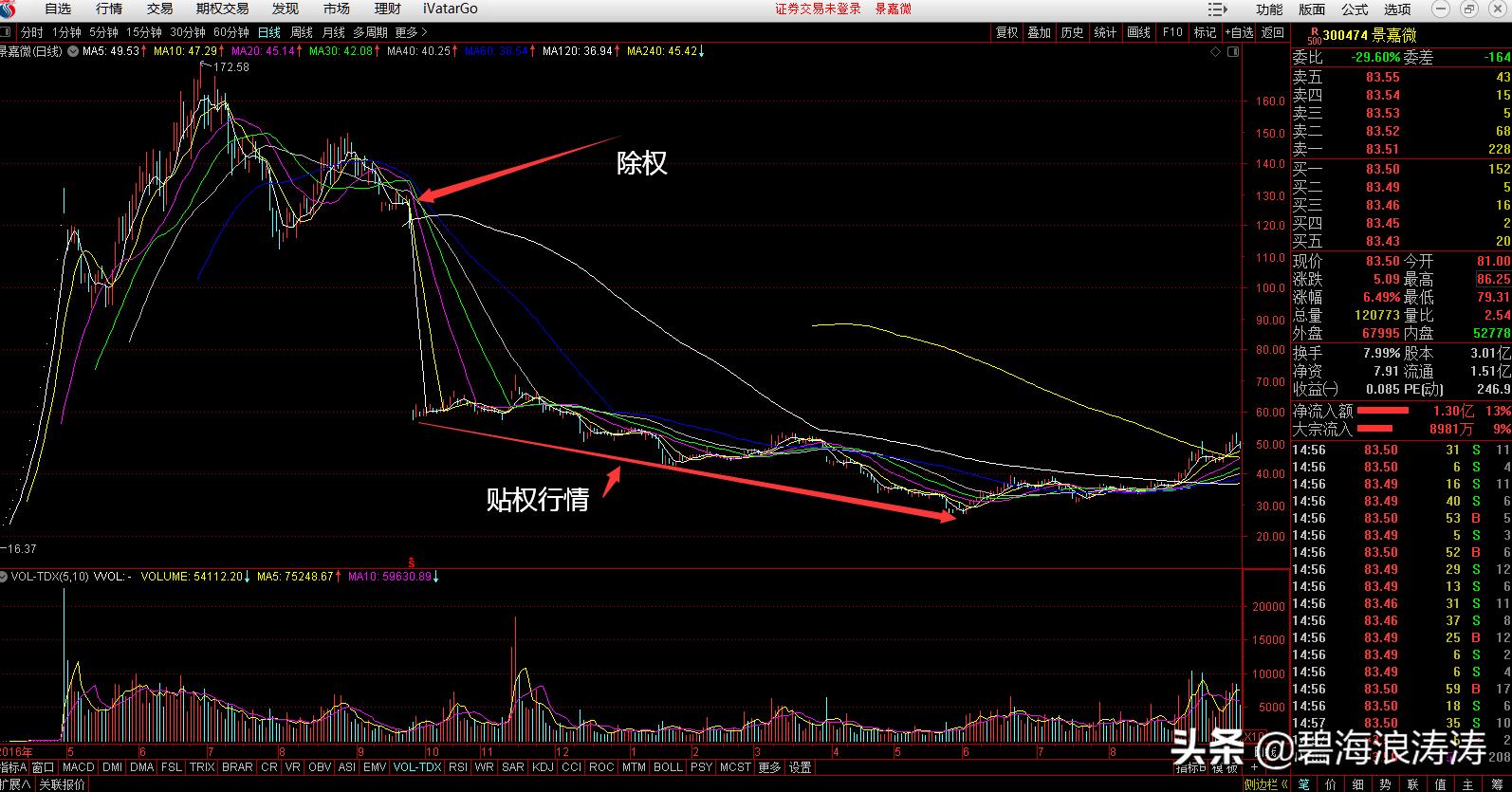The height and width of the screenshot is (792, 1512).
Task: Click the 叠加 overlay button
Action: 1039,32
